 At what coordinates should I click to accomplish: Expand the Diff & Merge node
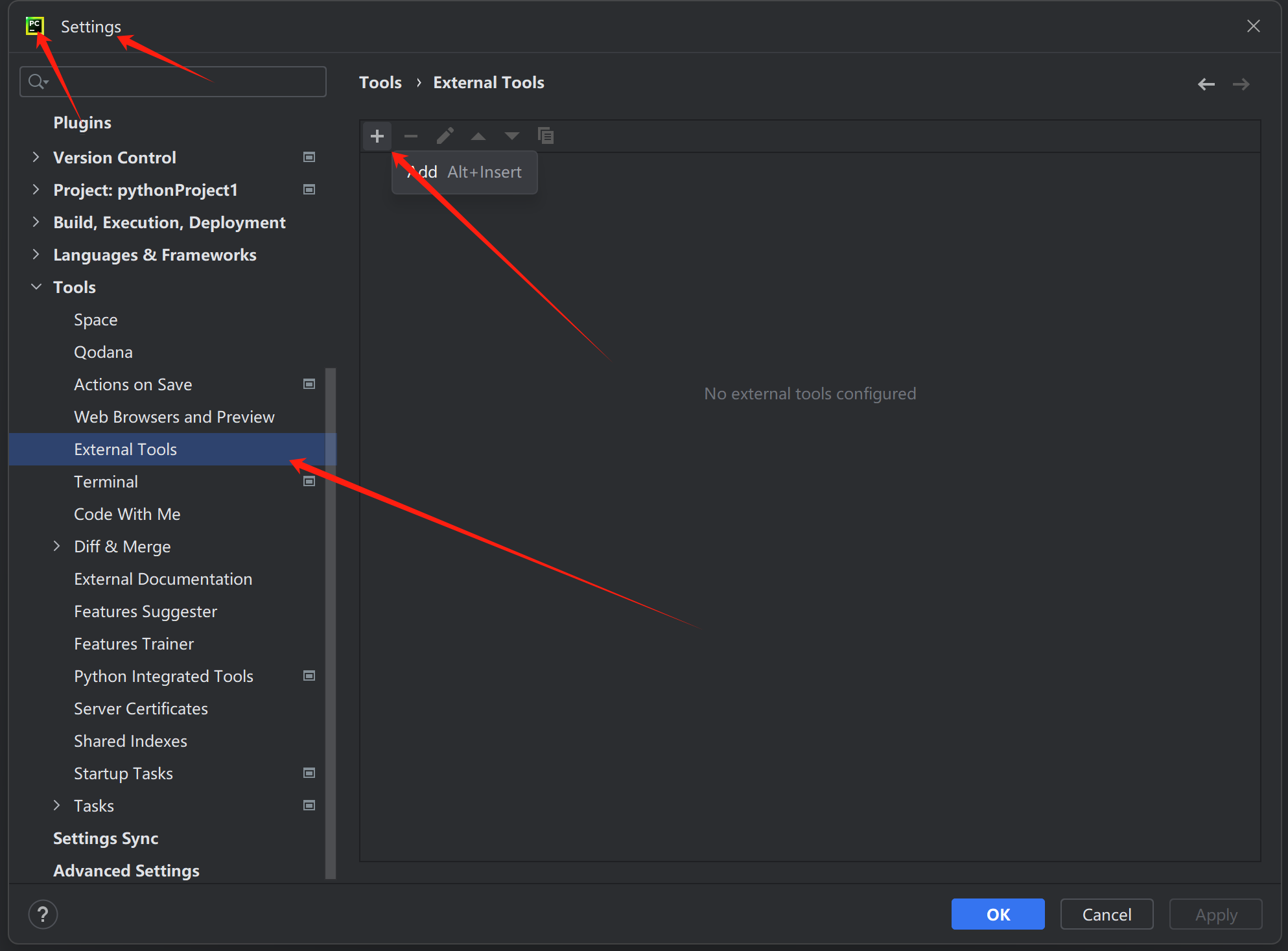click(56, 546)
